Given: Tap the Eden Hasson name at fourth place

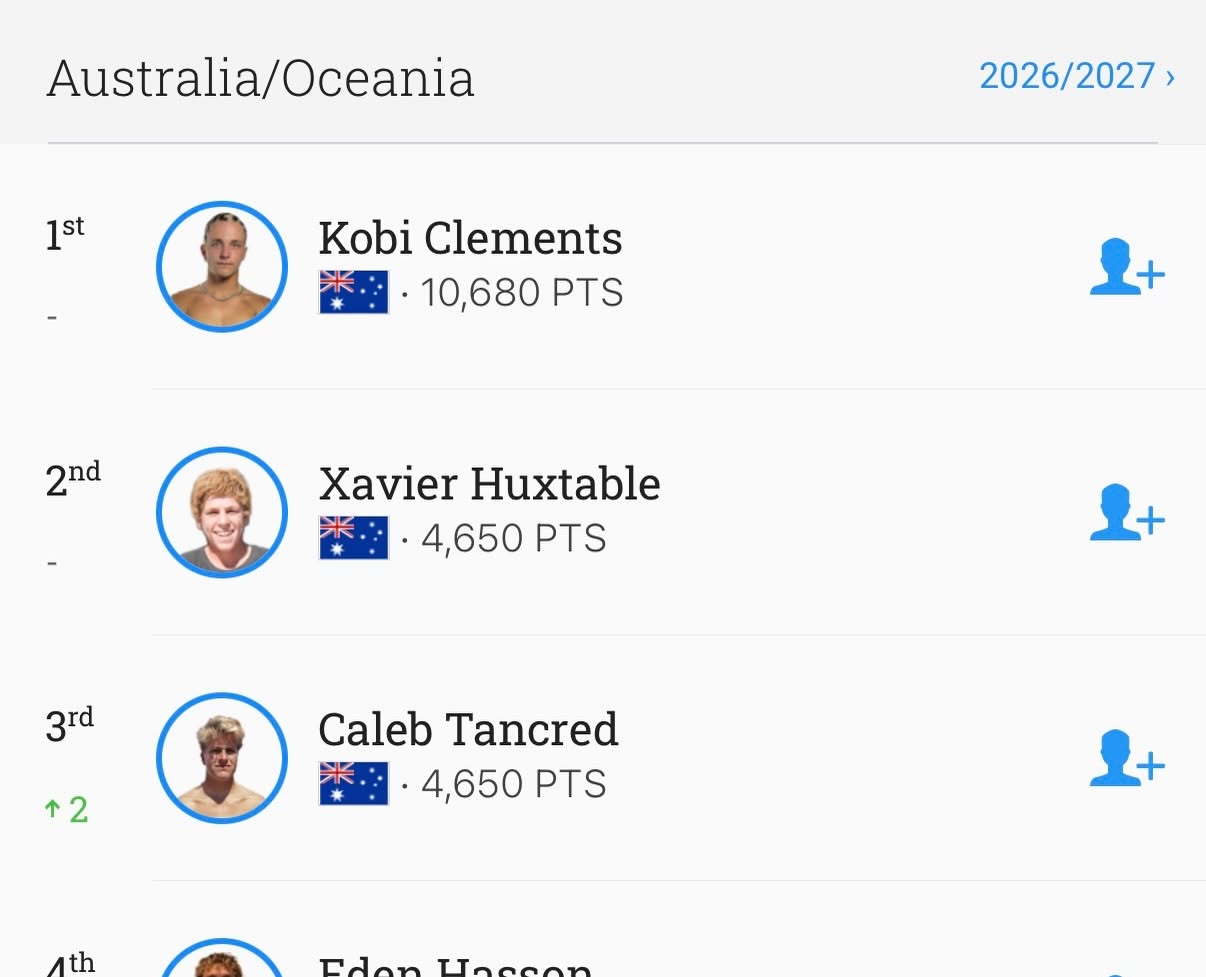Looking at the screenshot, I should [x=455, y=965].
